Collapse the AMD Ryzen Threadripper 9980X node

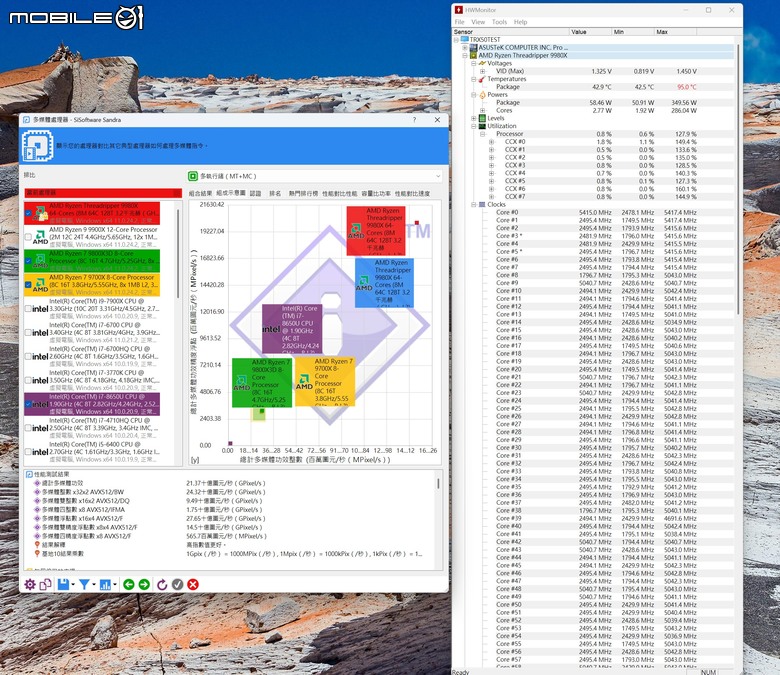[465, 56]
